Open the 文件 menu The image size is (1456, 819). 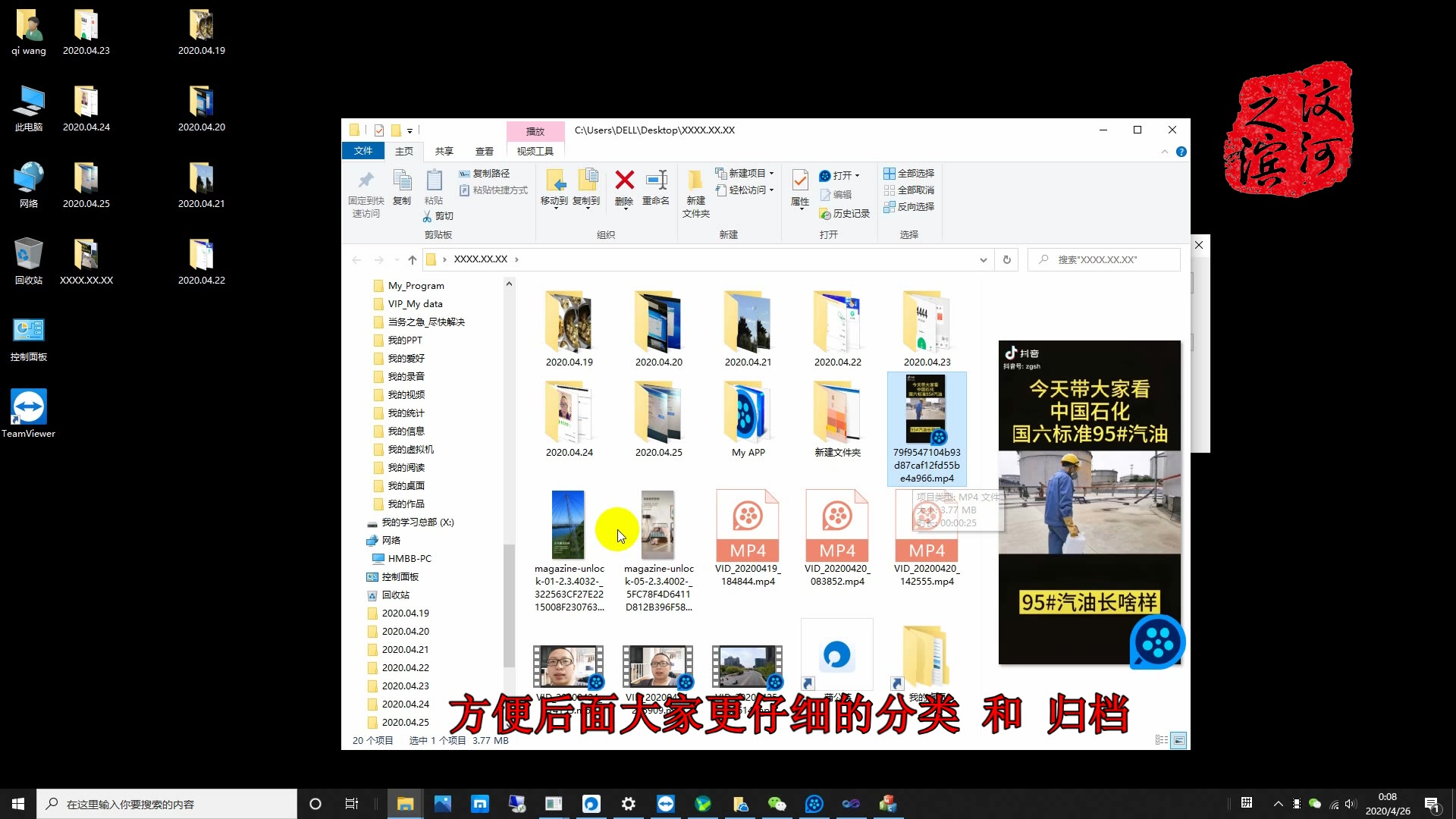(364, 151)
